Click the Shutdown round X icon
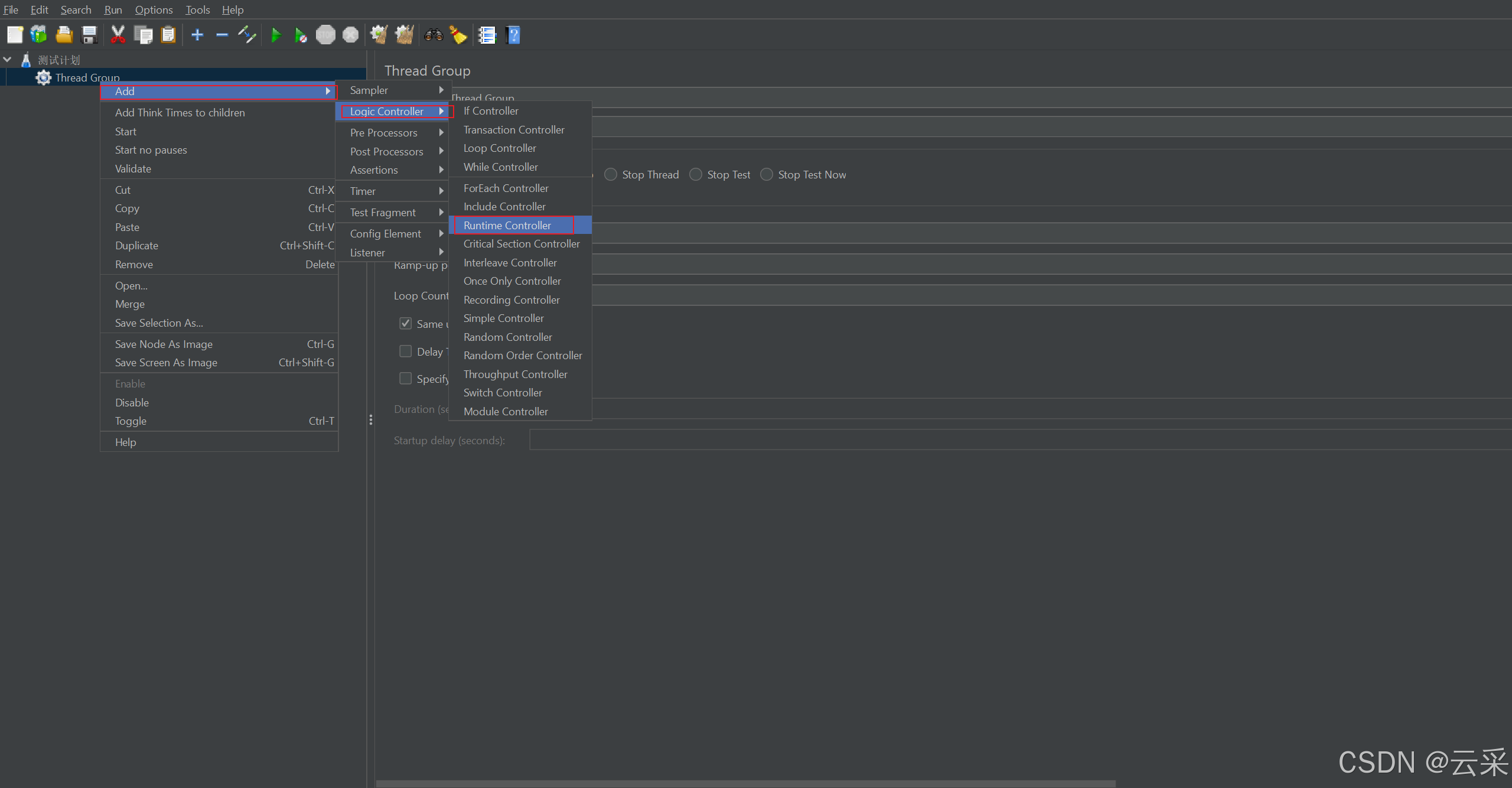 pos(351,35)
